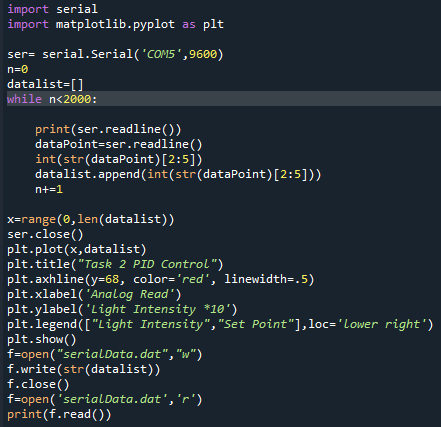Image resolution: width=441 pixels, height=427 pixels.
Task: Click the print(ser.readline()) statement
Action: (108, 129)
